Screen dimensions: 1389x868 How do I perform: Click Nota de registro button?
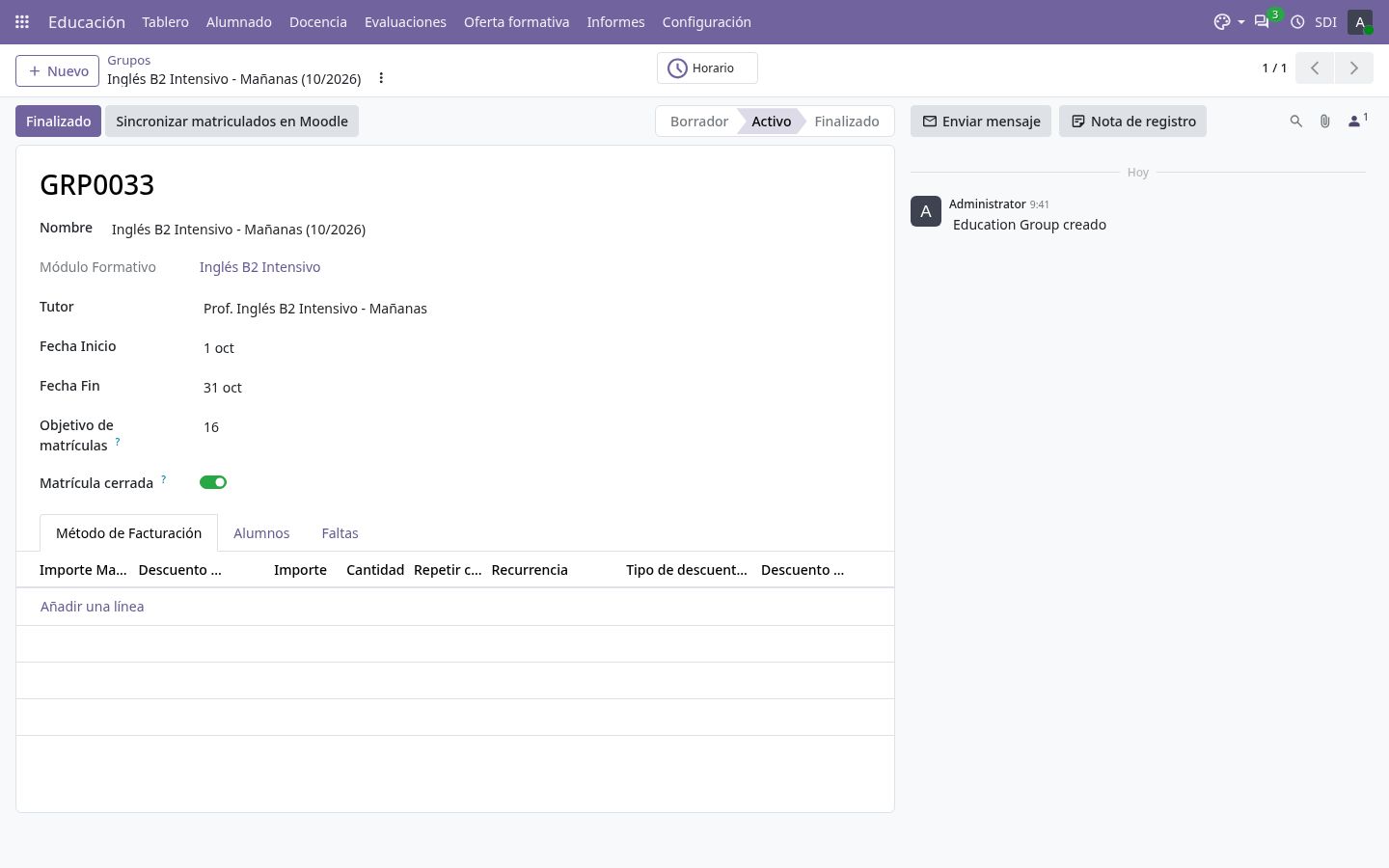click(x=1132, y=122)
